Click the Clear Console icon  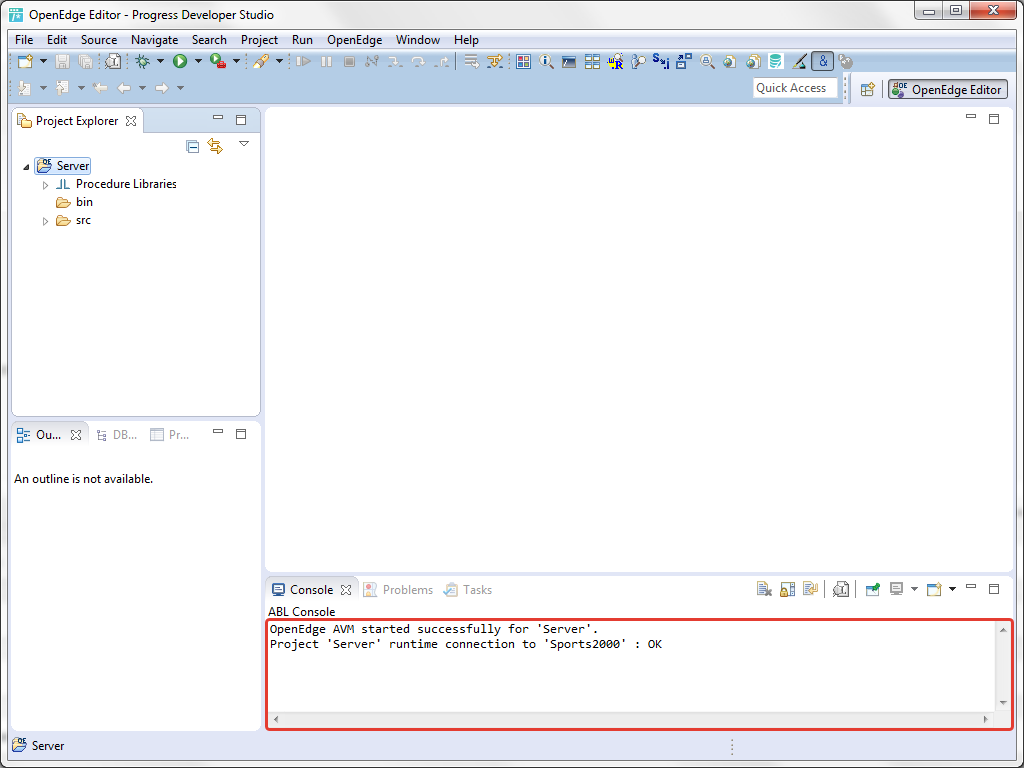764,589
